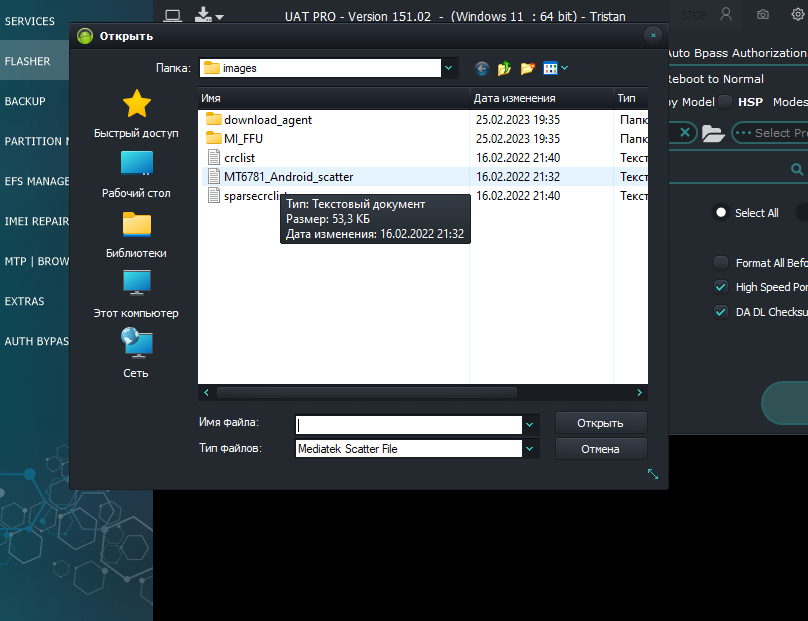This screenshot has height=621, width=808.
Task: Open the view menu grid icon
Action: pos(550,68)
